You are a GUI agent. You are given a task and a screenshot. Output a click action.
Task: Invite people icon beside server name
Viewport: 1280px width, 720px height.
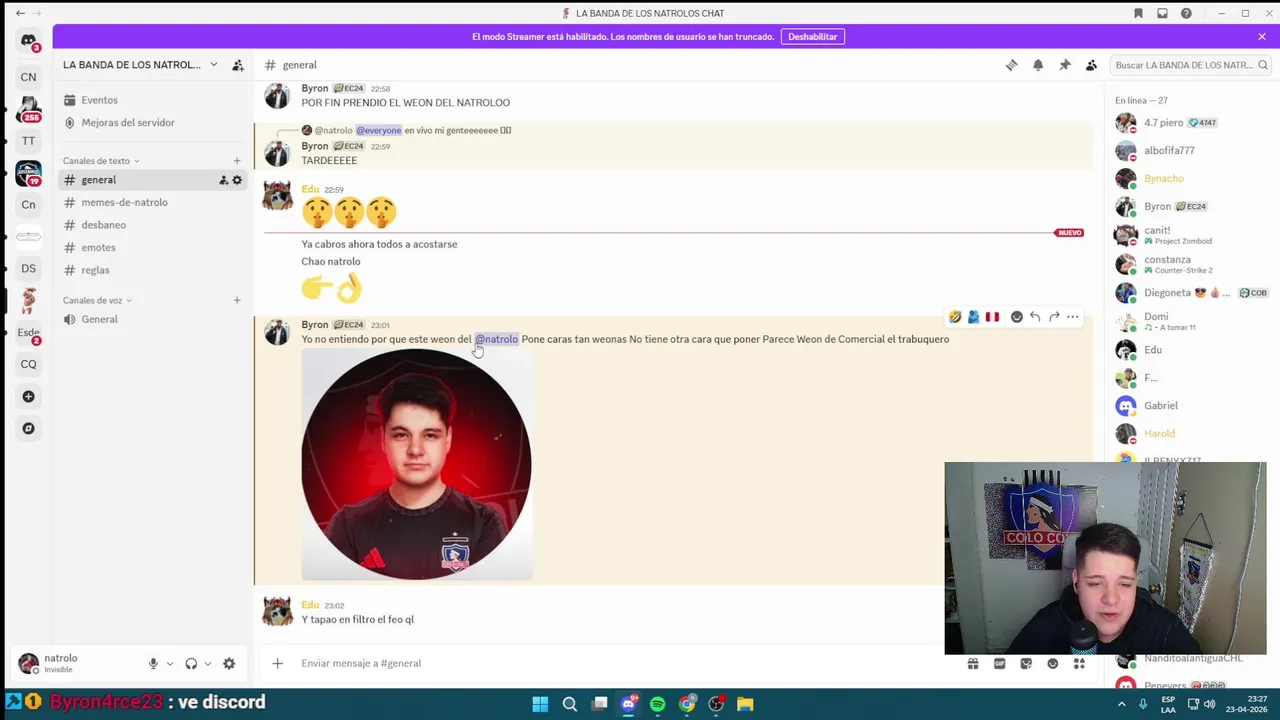click(238, 65)
